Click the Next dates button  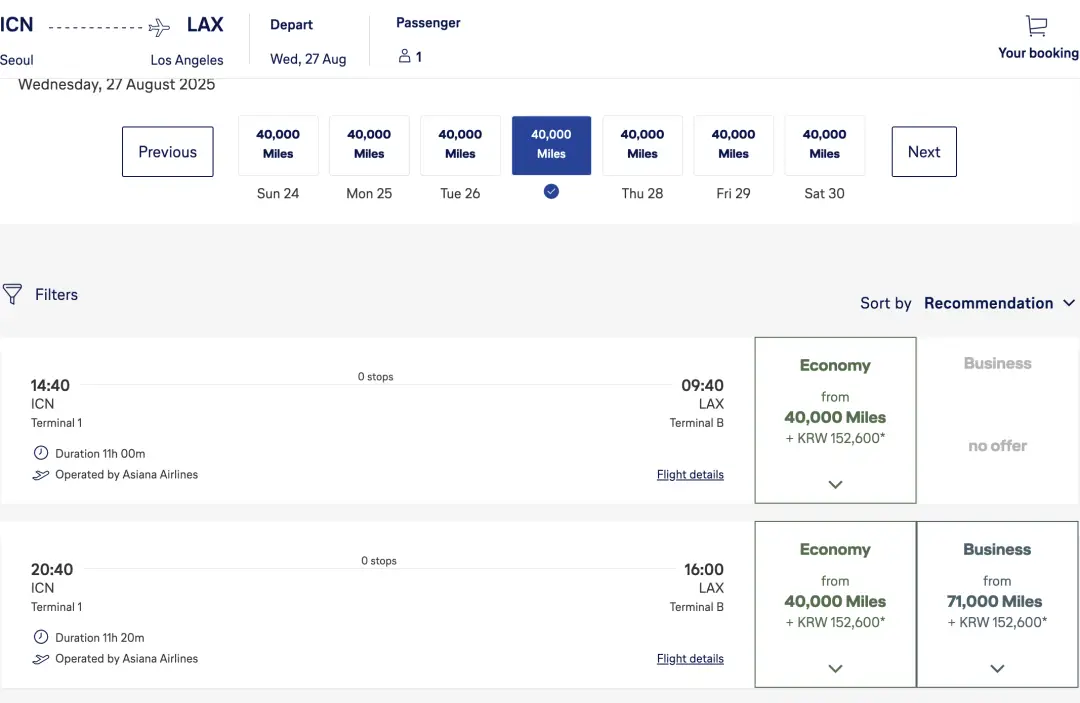pyautogui.click(x=924, y=152)
